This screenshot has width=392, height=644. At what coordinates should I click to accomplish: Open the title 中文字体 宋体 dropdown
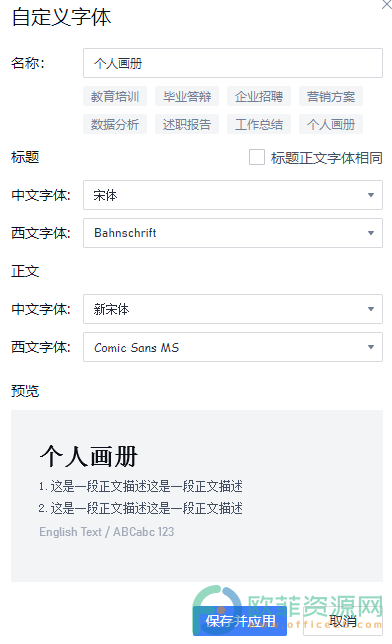tap(233, 195)
